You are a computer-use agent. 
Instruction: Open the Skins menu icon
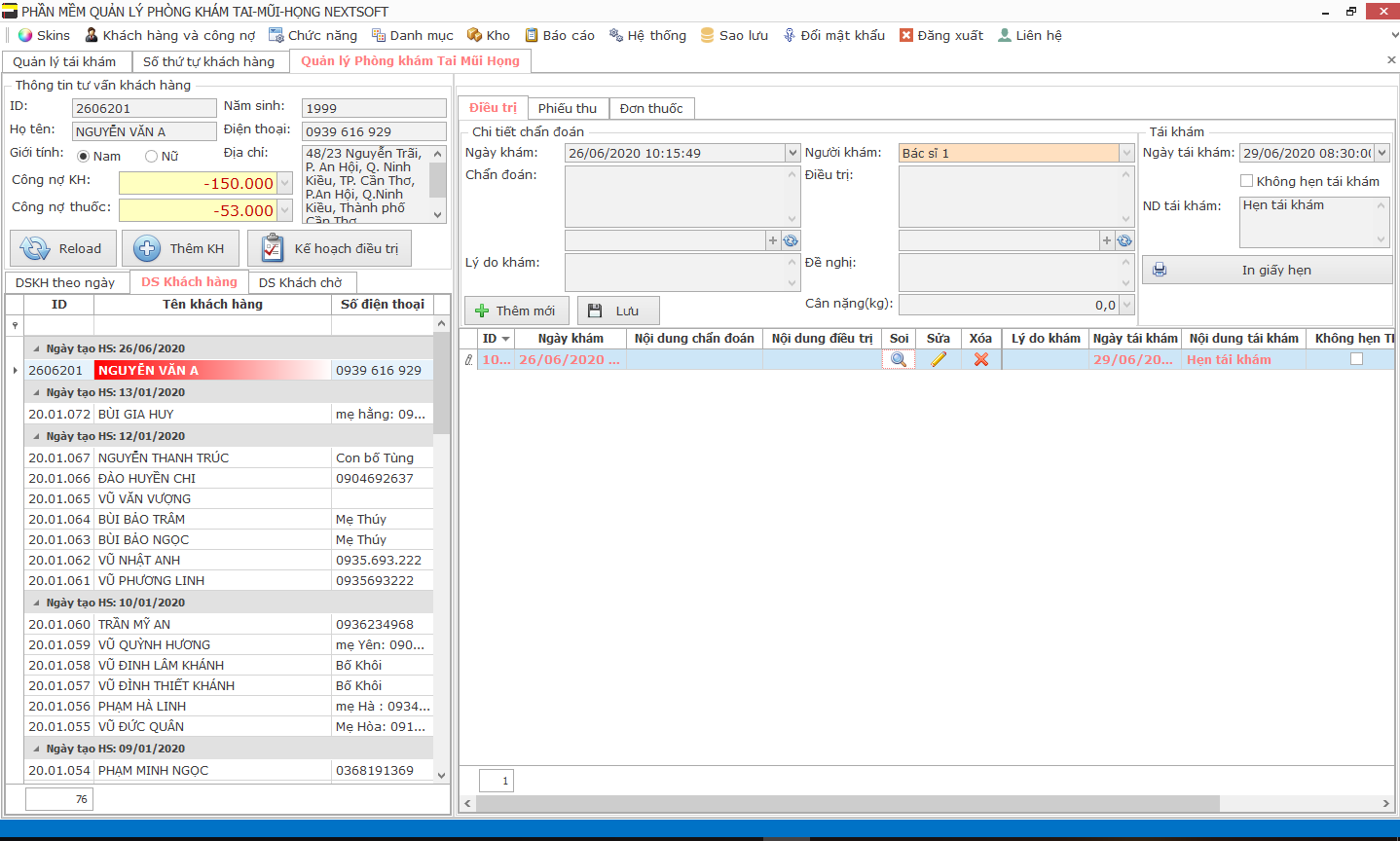pos(25,35)
